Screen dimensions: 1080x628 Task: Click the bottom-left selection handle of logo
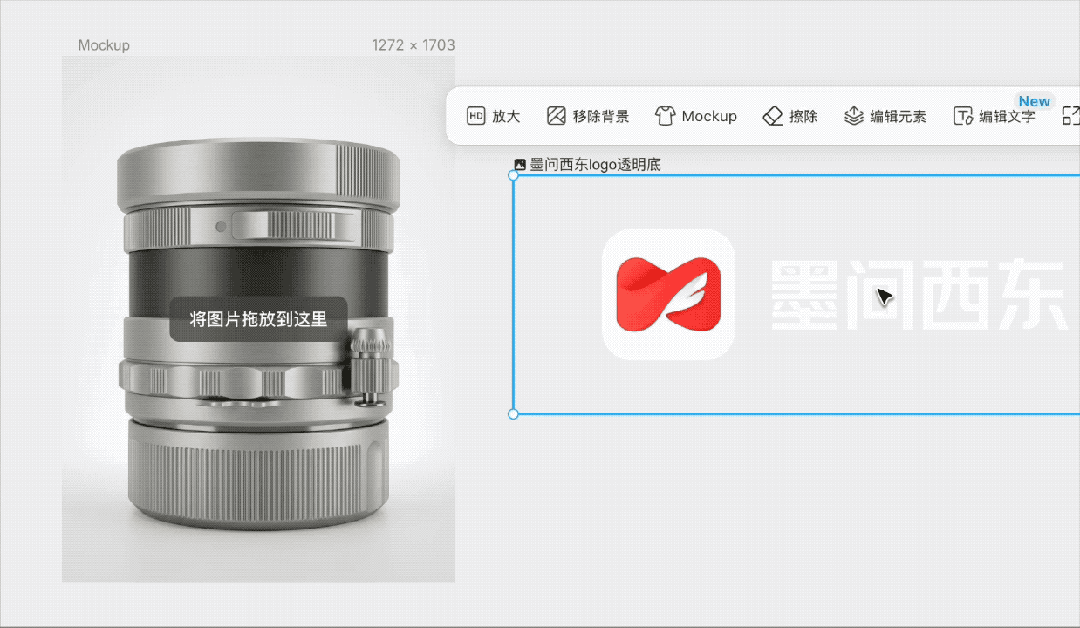[514, 414]
